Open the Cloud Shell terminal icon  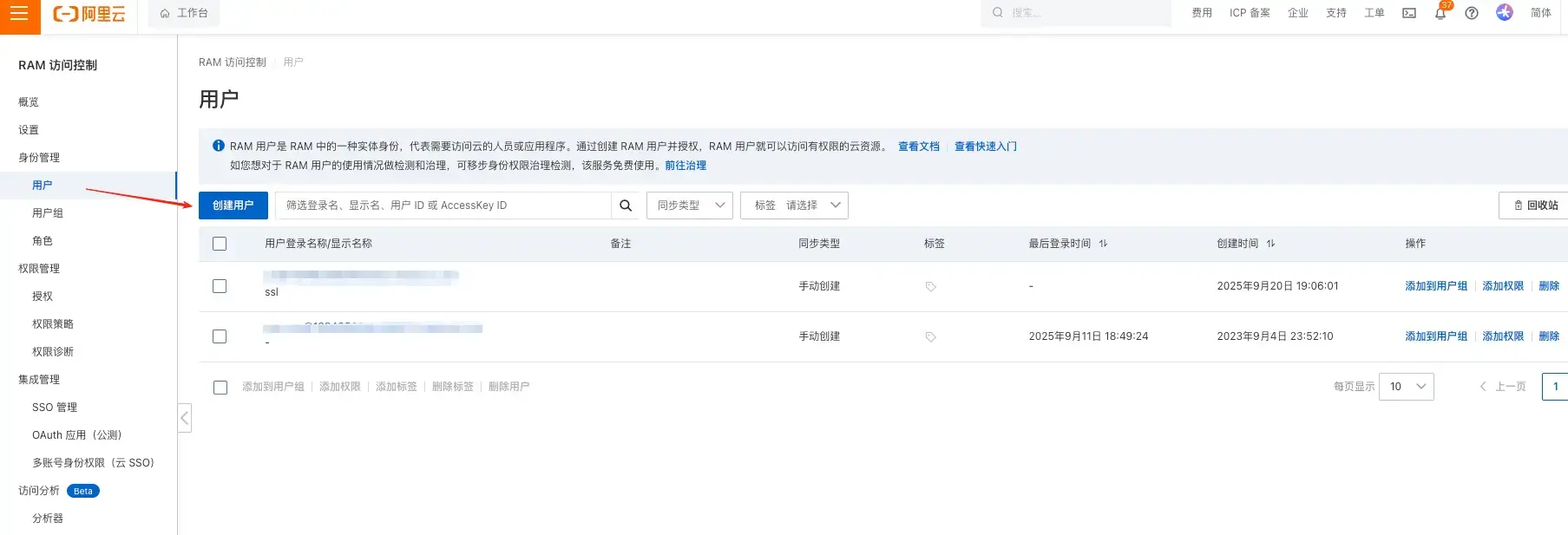[1409, 13]
